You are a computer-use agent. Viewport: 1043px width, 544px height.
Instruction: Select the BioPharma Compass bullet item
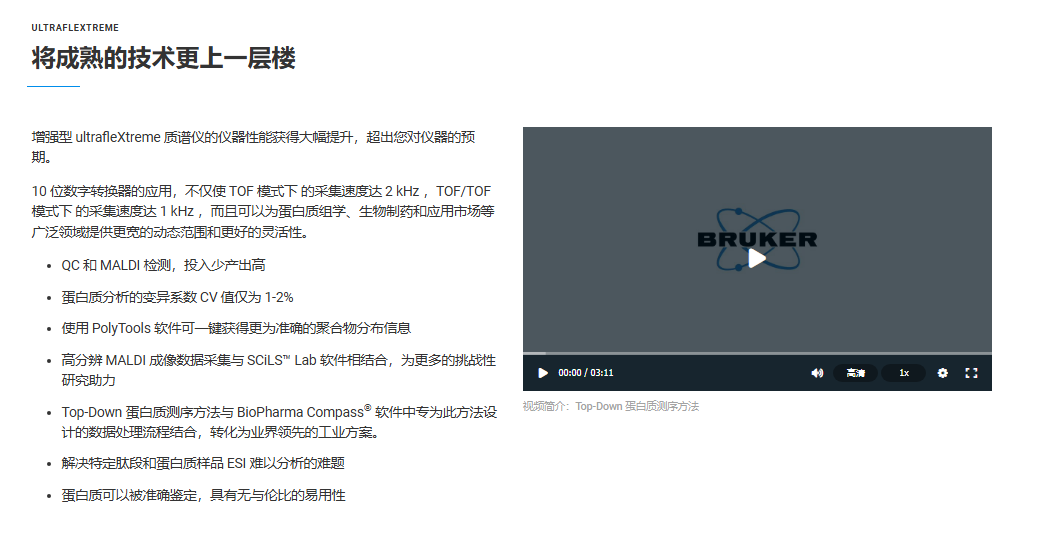pos(279,422)
